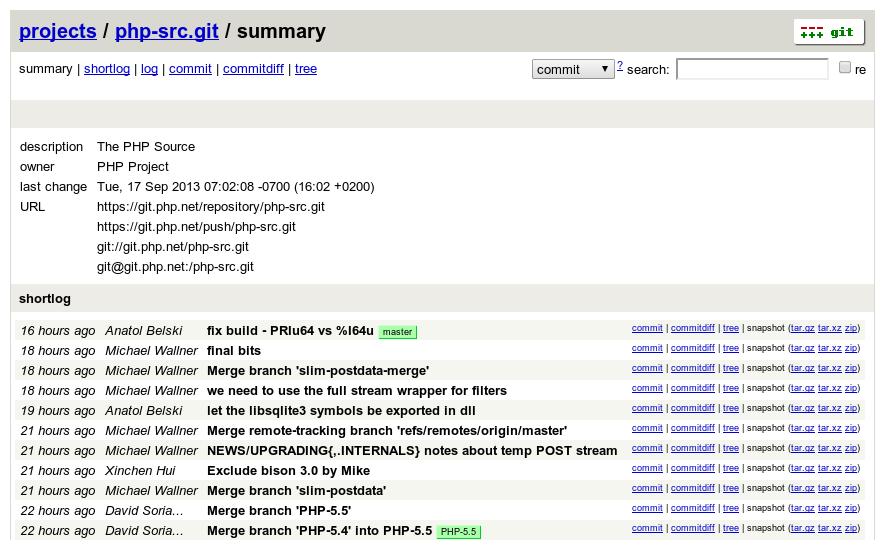Open the 'fix build - PRIu64 vs %I64u' commit title
The image size is (885, 540).
pos(290,331)
